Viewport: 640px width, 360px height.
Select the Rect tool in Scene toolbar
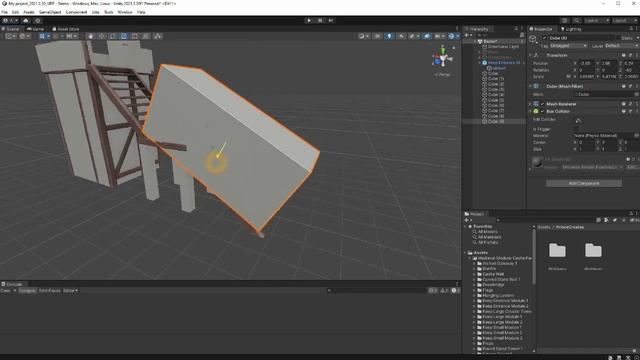[x=135, y=36]
